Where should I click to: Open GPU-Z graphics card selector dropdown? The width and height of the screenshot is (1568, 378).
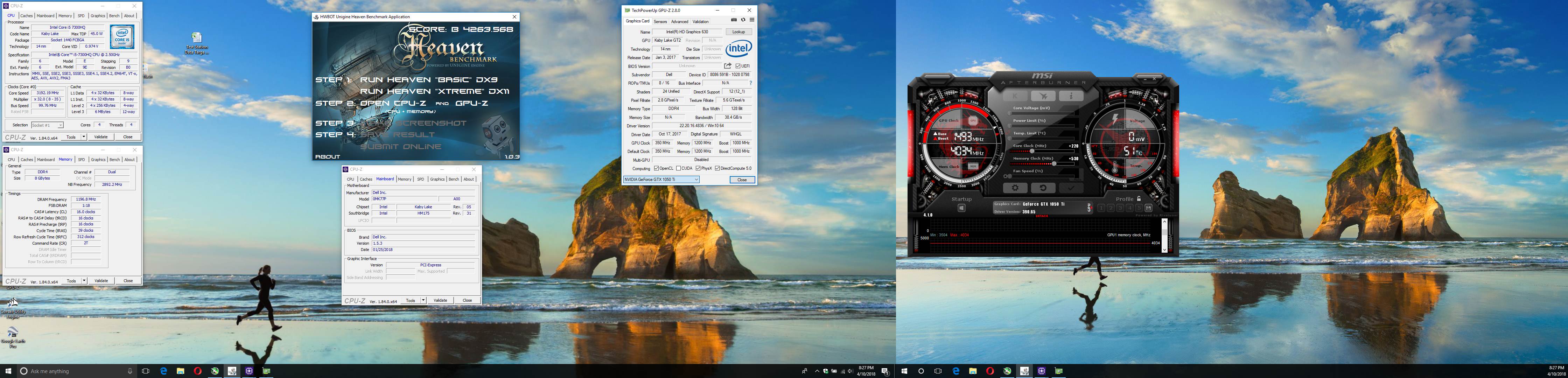tap(661, 180)
